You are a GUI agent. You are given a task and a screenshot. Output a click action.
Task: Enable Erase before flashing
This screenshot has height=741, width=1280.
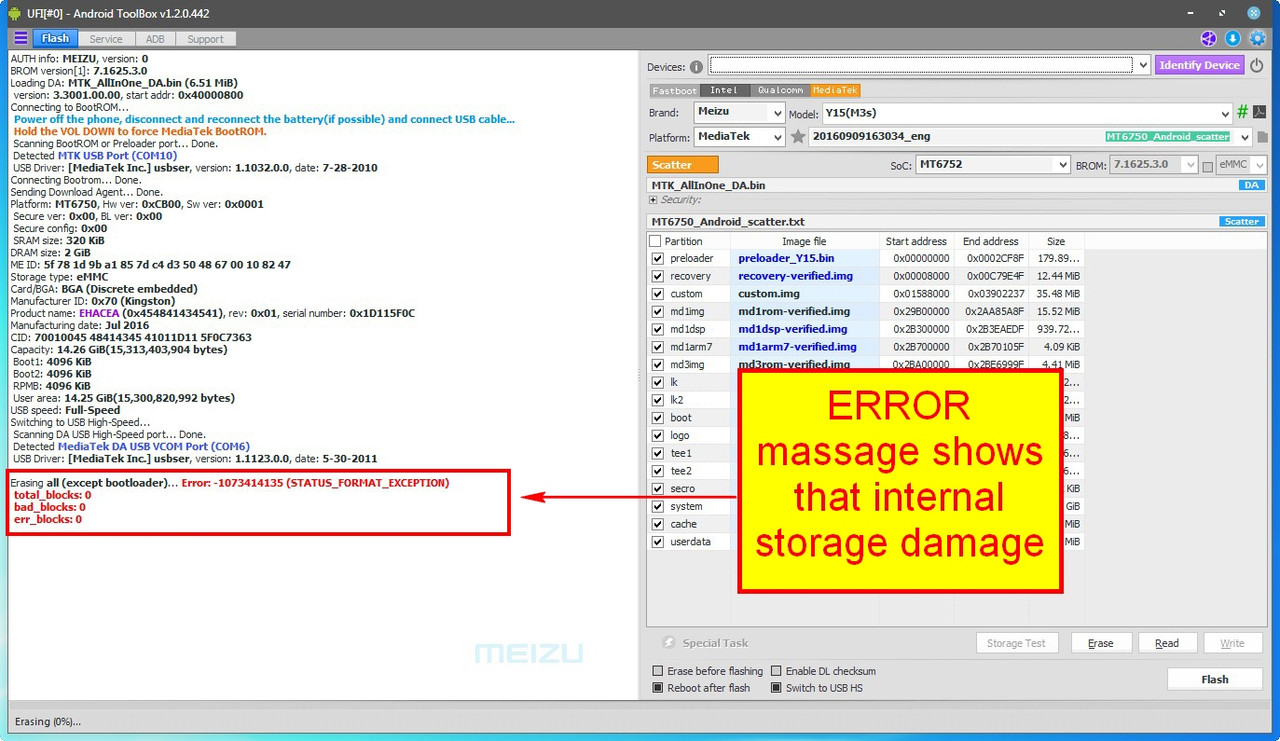click(657, 671)
